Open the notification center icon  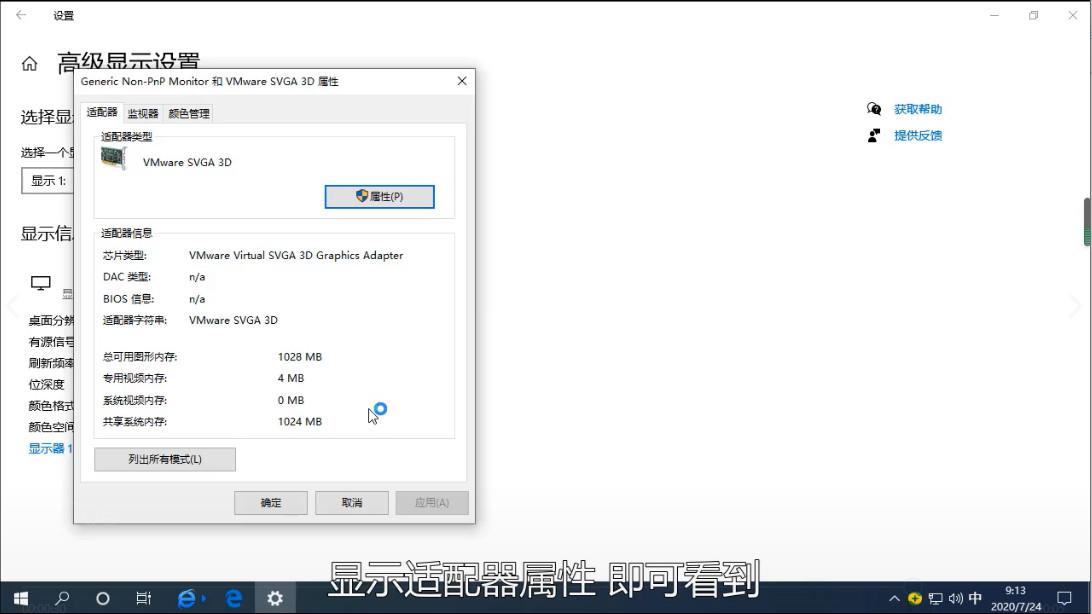(x=1064, y=598)
